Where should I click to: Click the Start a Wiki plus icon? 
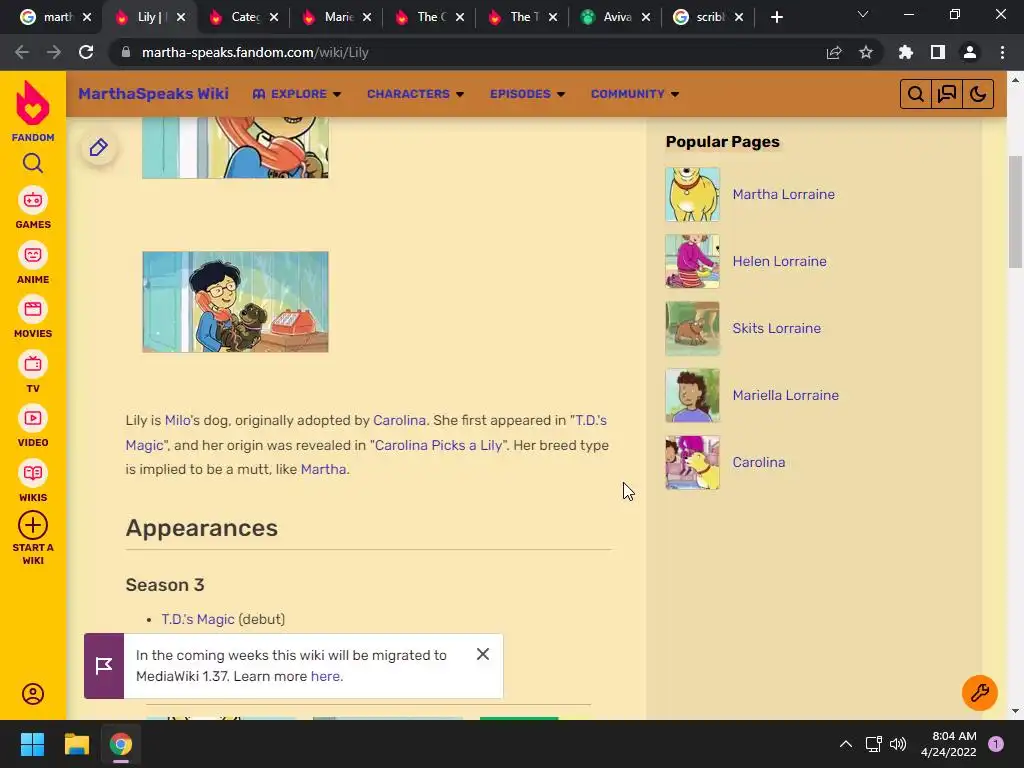[x=33, y=525]
